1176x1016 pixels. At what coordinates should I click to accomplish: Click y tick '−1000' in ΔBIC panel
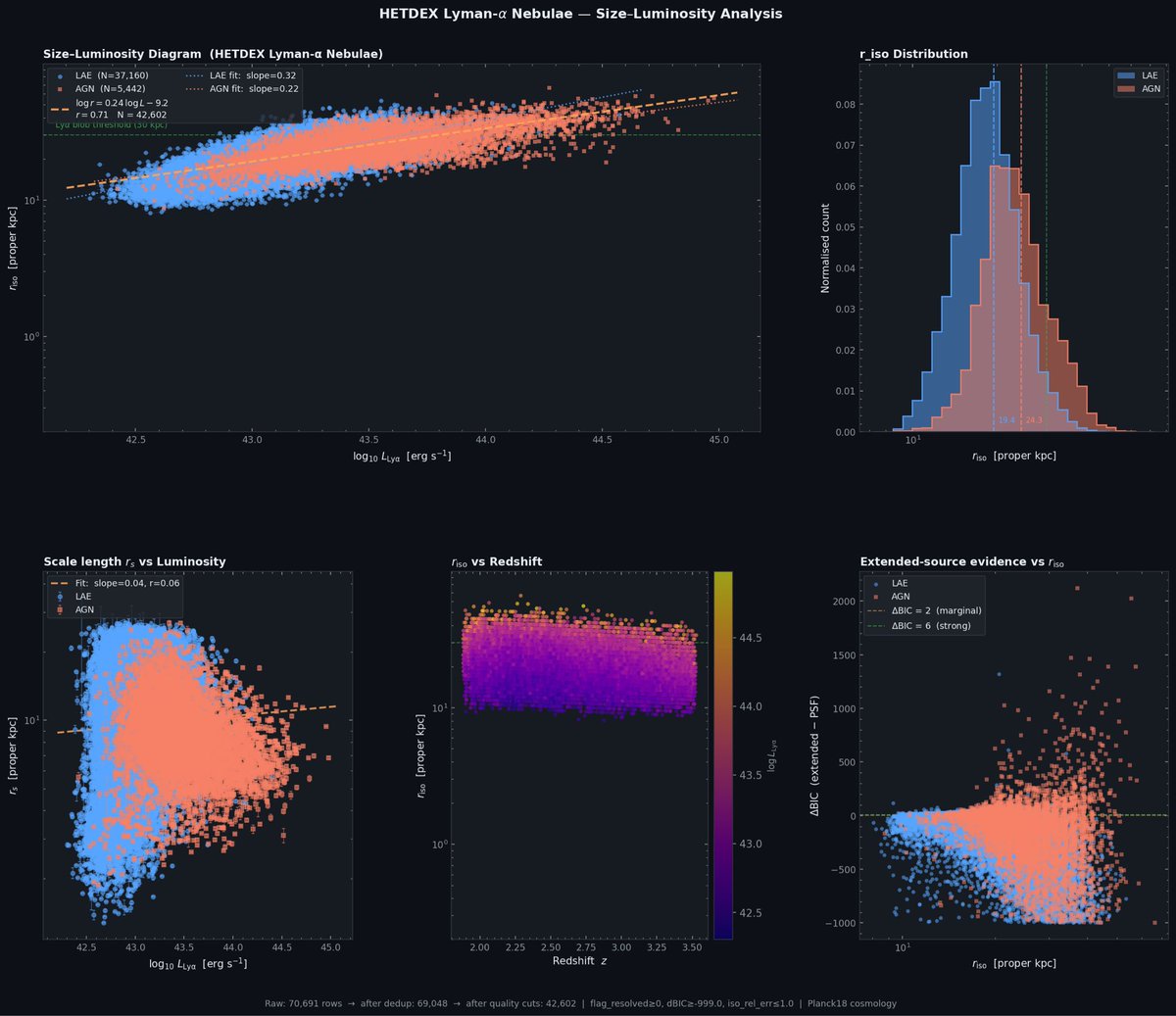tap(838, 923)
